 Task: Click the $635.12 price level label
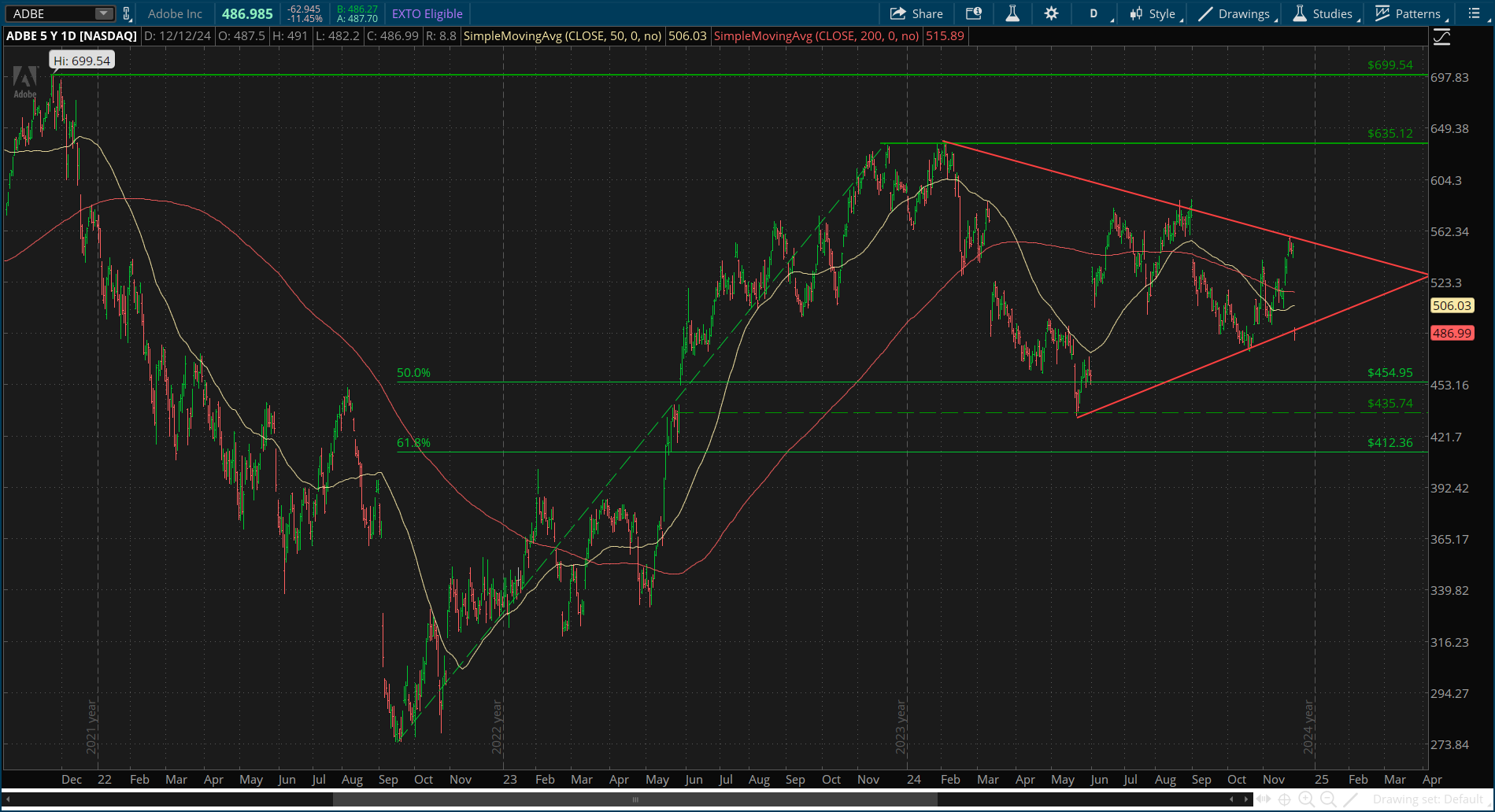pyautogui.click(x=1390, y=134)
